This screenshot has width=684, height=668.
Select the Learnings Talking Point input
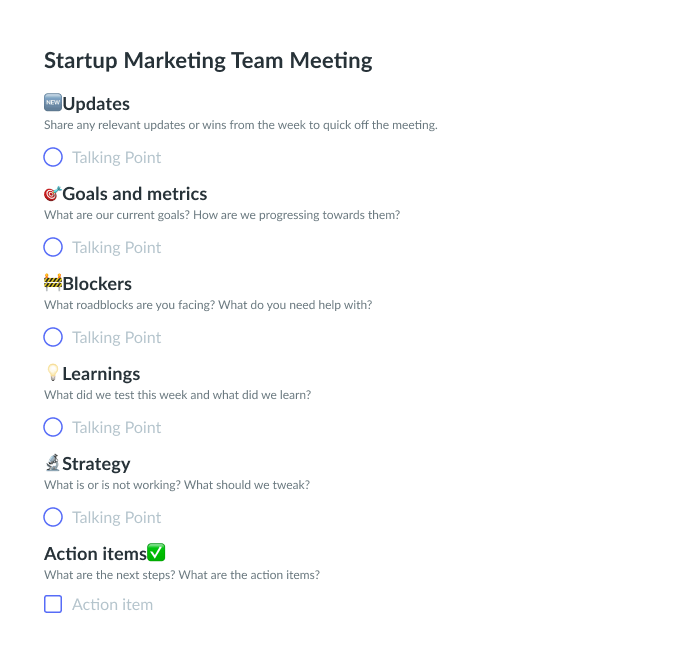click(116, 427)
